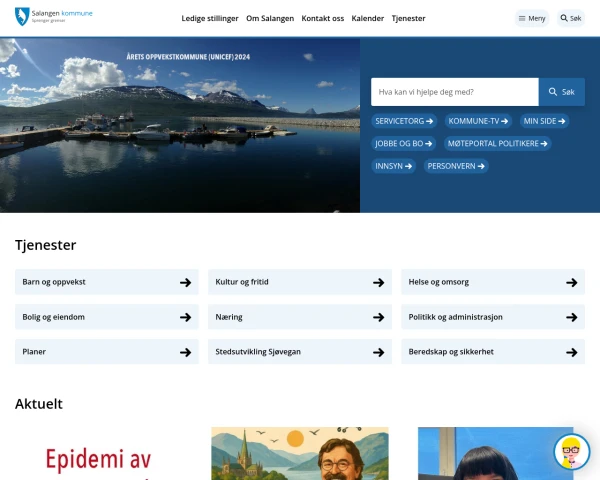This screenshot has width=600, height=480.
Task: Click the arrow beside Beredskap og sikkerhet
Action: coord(571,352)
